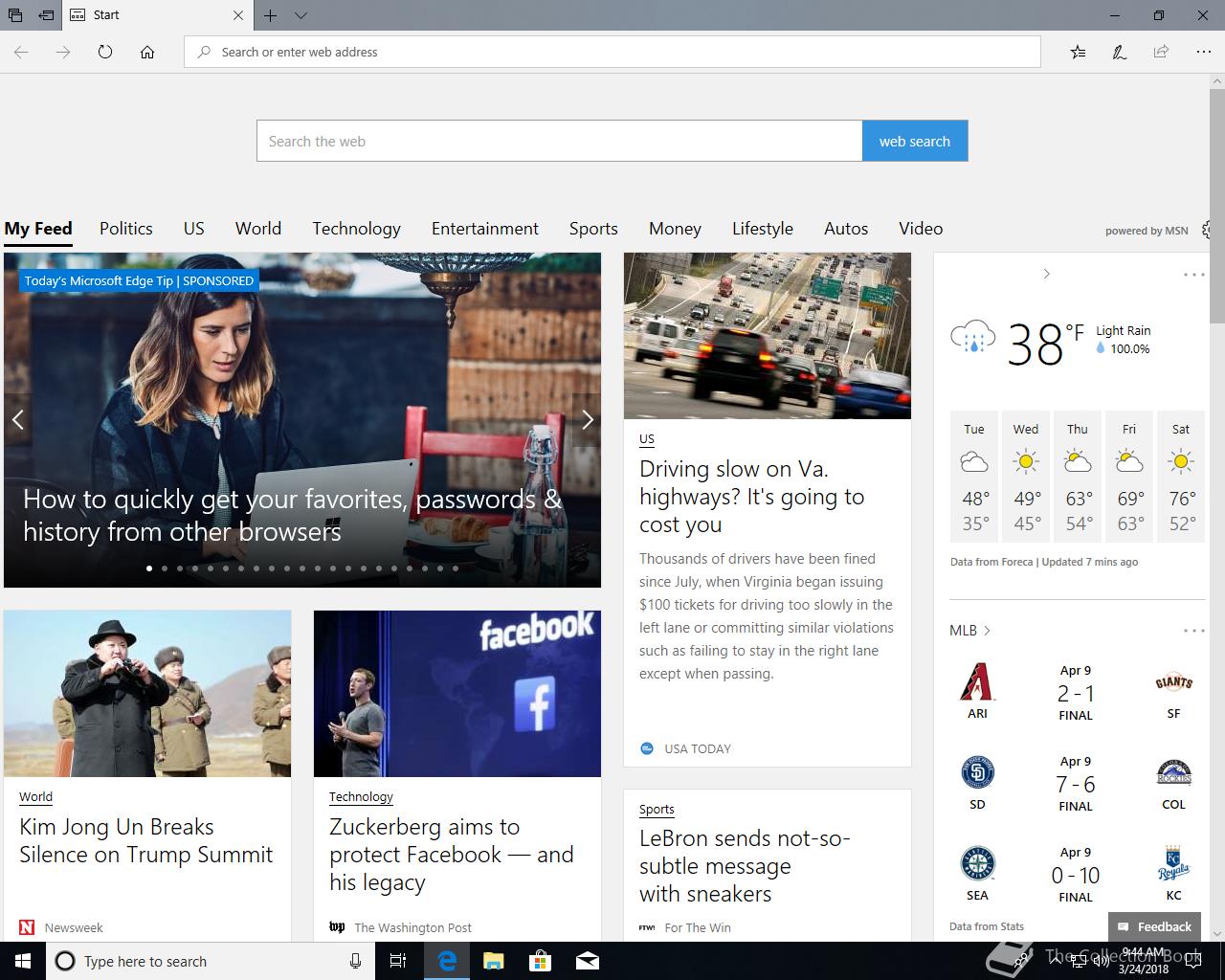Expand the MLB section link
Screen dimensions: 1225x980
(x=969, y=630)
